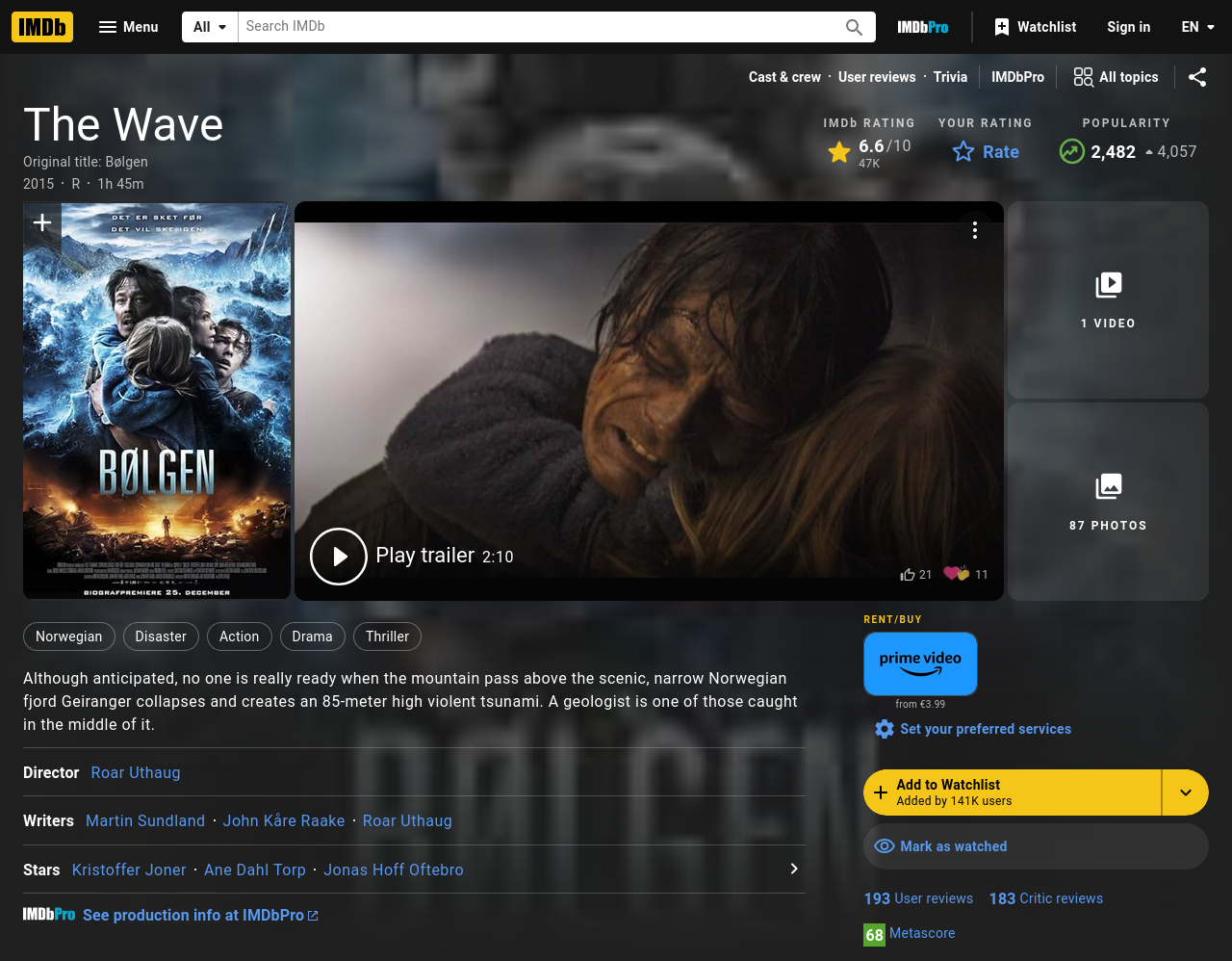Screen dimensions: 1232x961
Task: Open the 1 Video tile
Action: coord(1108,299)
